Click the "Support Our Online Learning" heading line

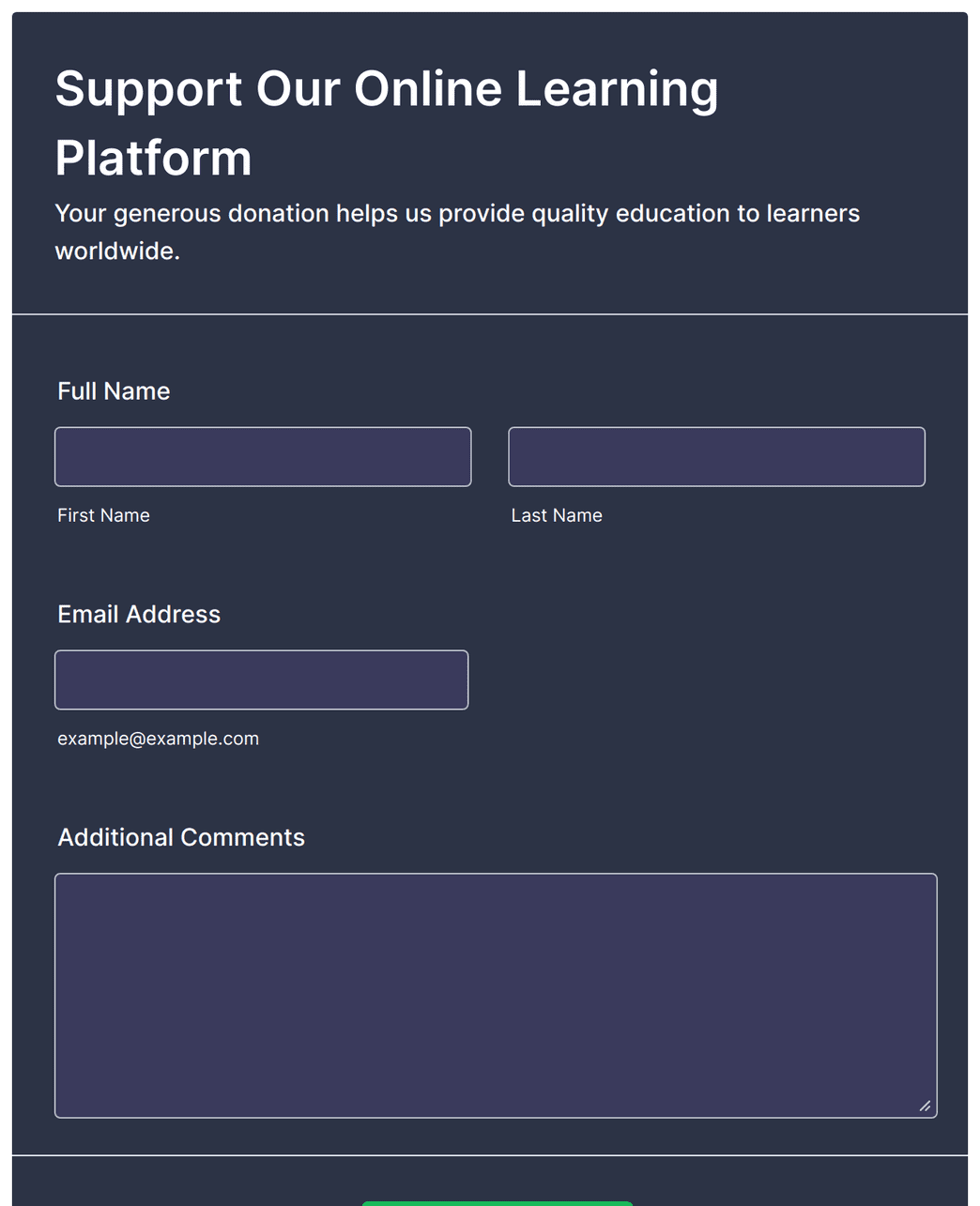[x=386, y=89]
